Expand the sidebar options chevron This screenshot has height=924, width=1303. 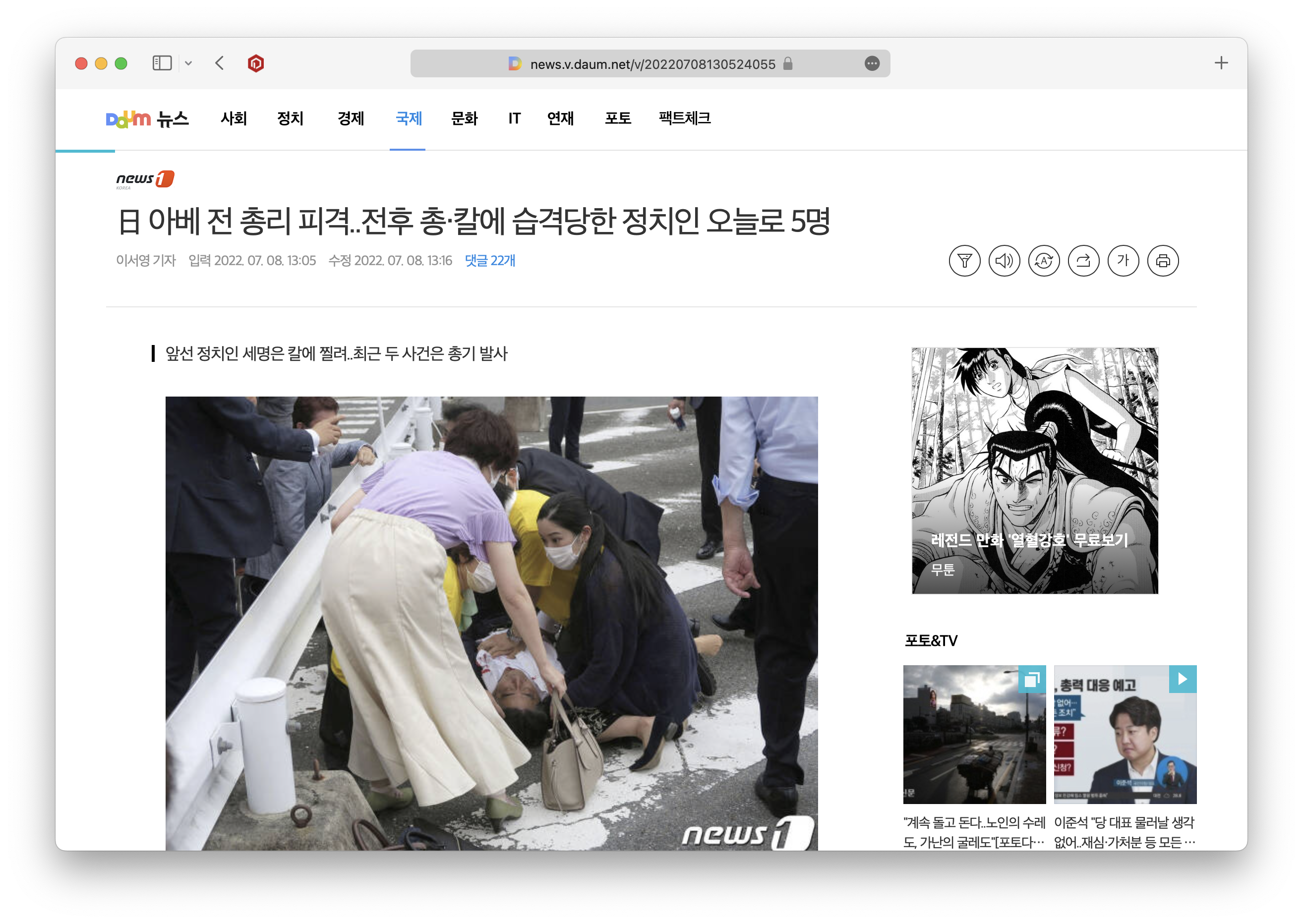(x=188, y=63)
